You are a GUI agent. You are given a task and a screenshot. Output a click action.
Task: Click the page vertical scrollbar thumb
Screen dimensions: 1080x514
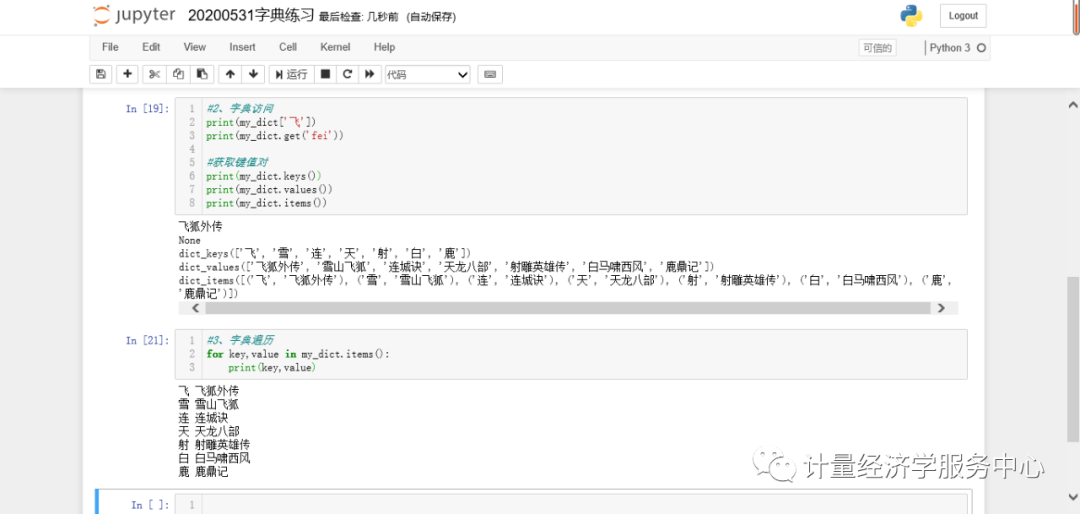1073,360
